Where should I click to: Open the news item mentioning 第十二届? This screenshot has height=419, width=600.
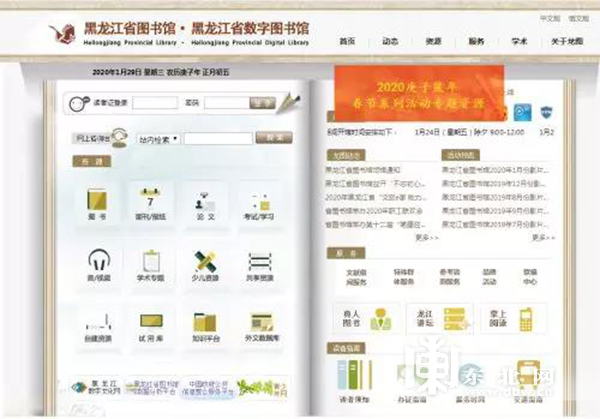point(375,225)
